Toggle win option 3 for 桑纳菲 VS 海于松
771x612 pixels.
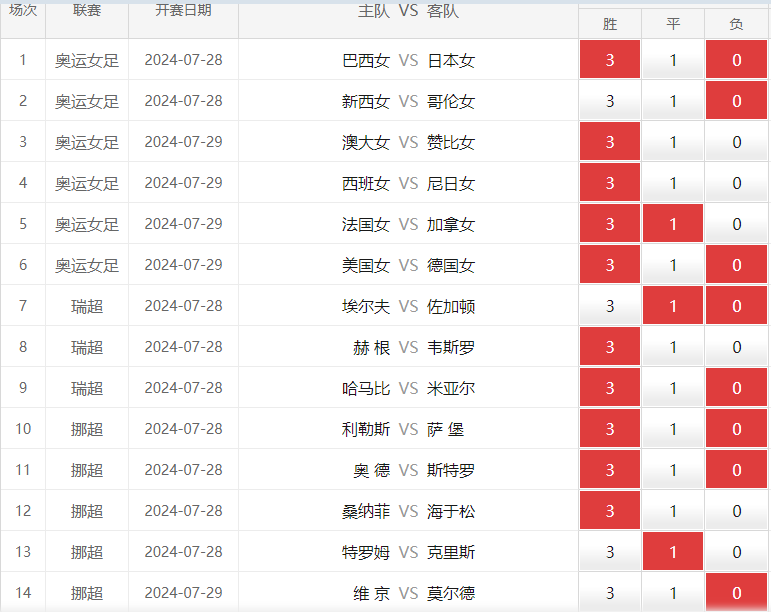point(610,511)
